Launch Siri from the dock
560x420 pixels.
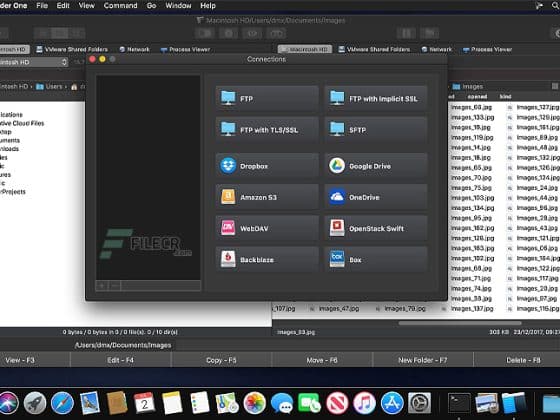[x=8, y=403]
